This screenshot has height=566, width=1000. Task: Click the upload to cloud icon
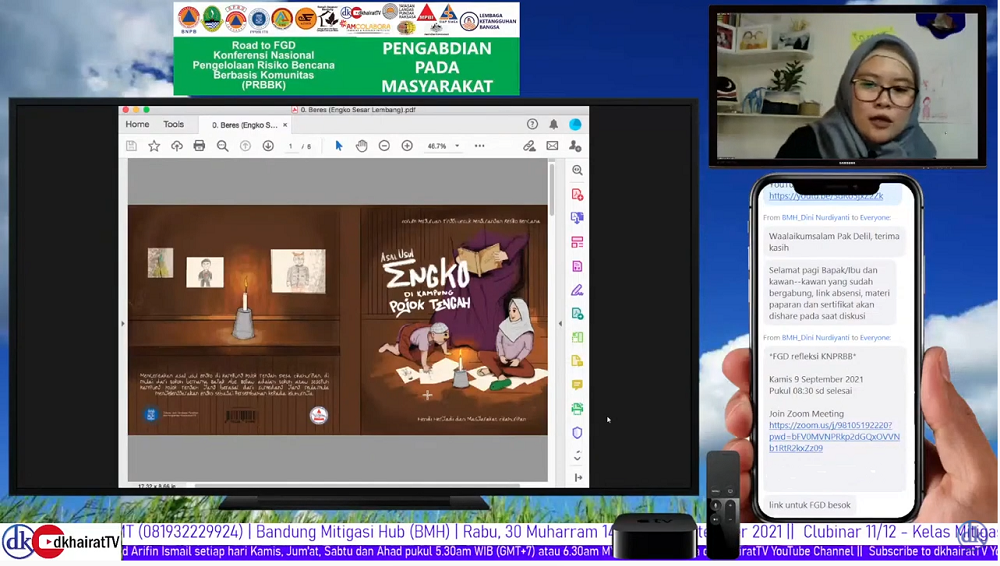click(177, 146)
